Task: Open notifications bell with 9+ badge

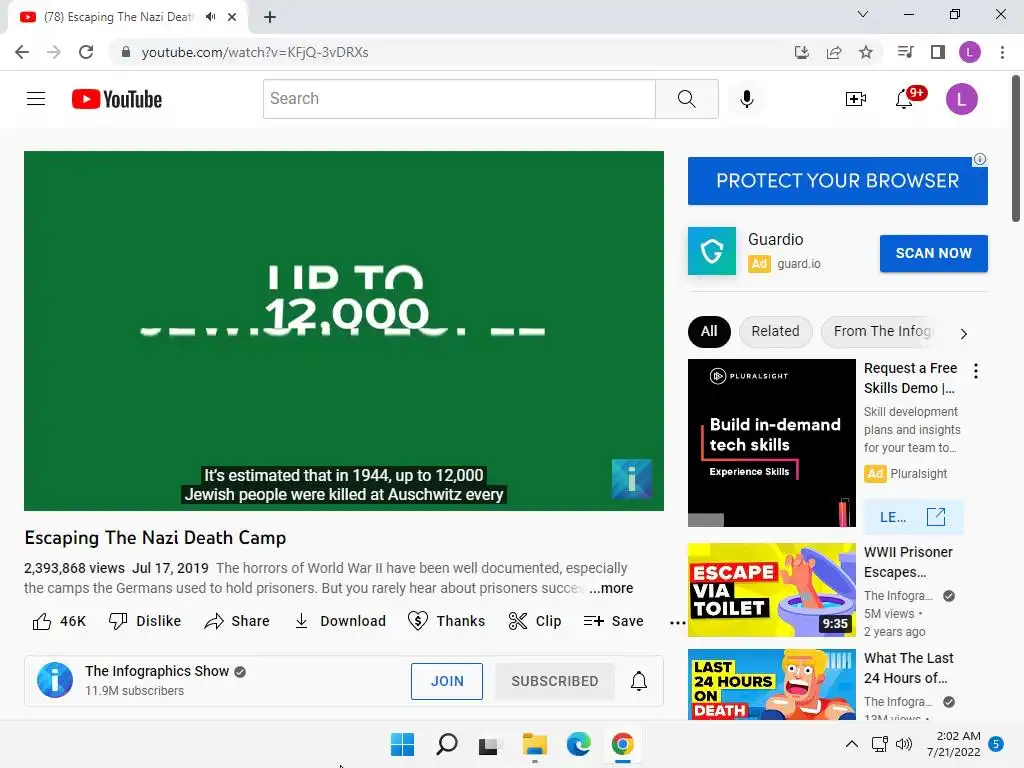Action: click(909, 97)
